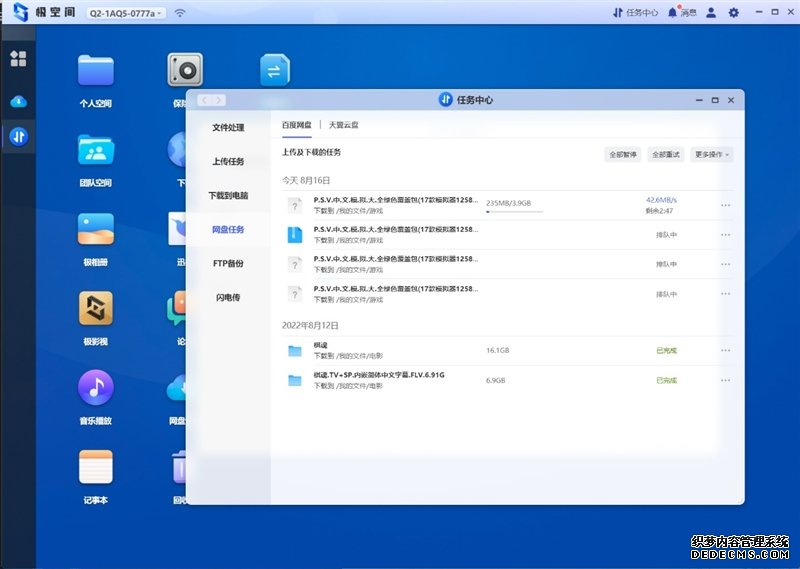
Task: Click the blue archive file icon in queued task
Action: (x=295, y=235)
